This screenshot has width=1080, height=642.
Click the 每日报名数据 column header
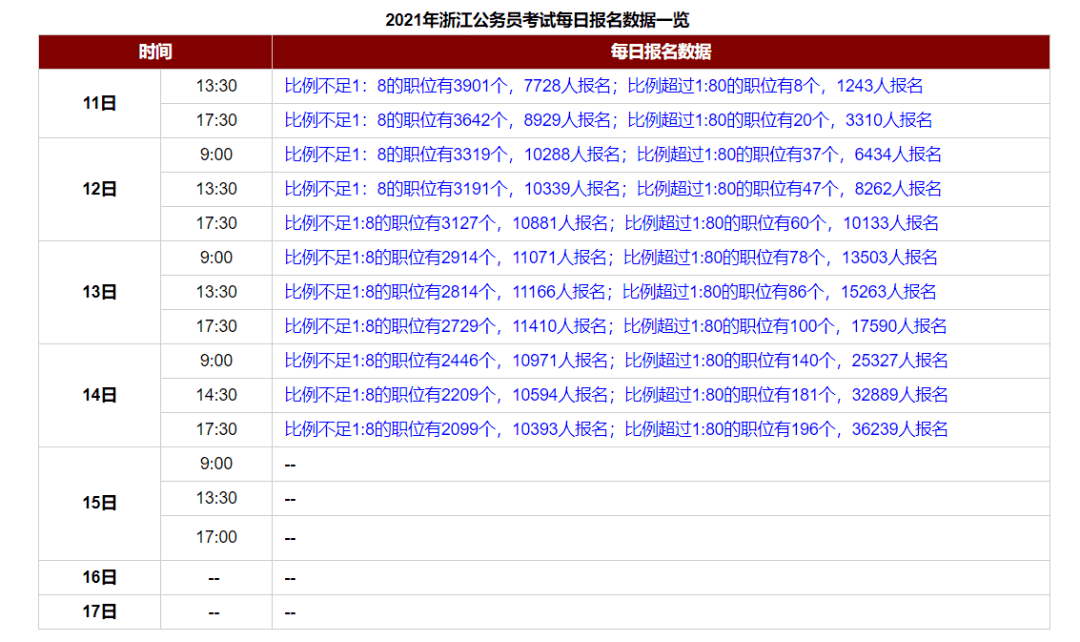[661, 52]
